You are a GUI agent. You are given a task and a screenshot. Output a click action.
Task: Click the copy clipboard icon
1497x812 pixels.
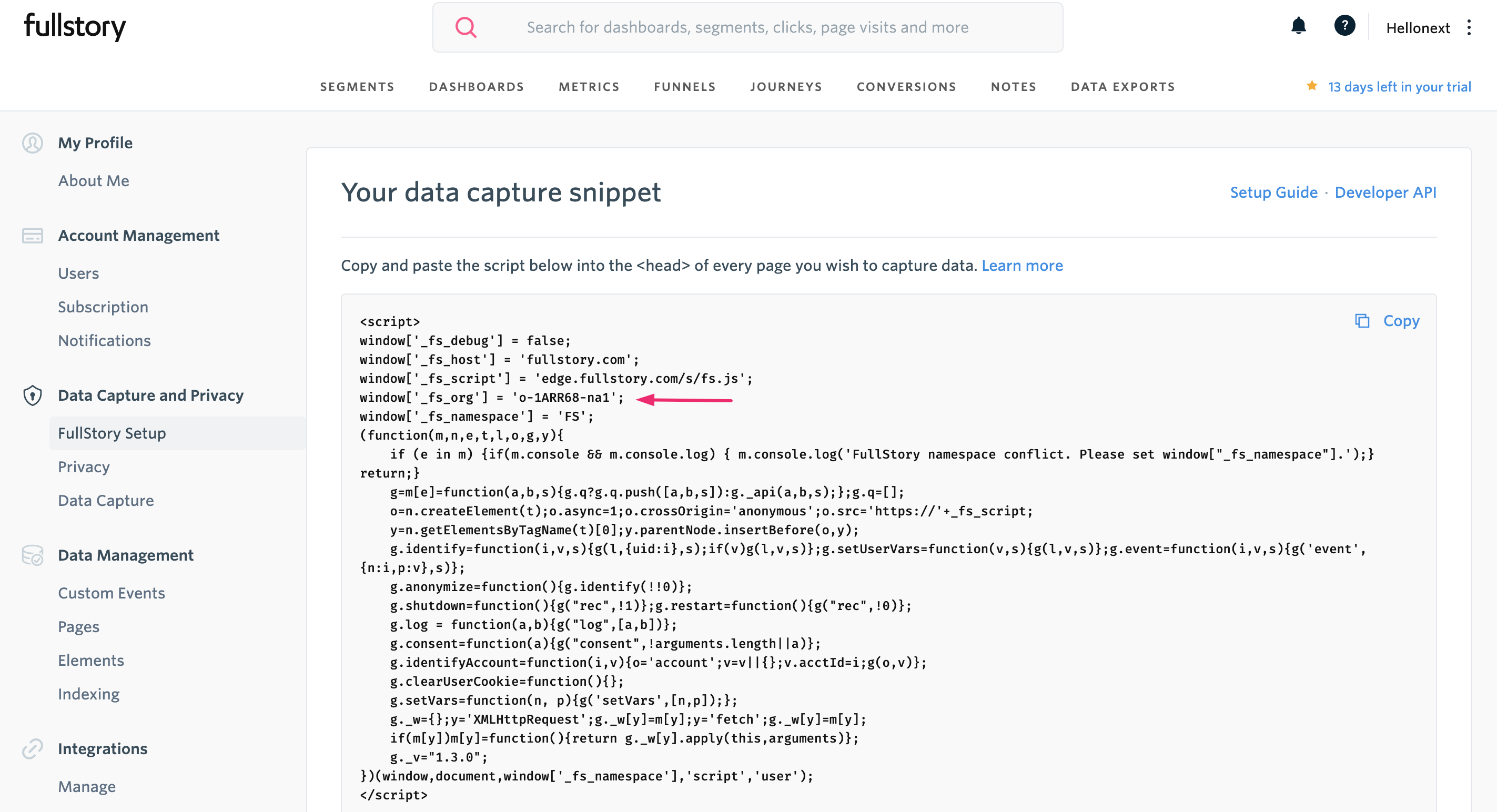(1362, 321)
